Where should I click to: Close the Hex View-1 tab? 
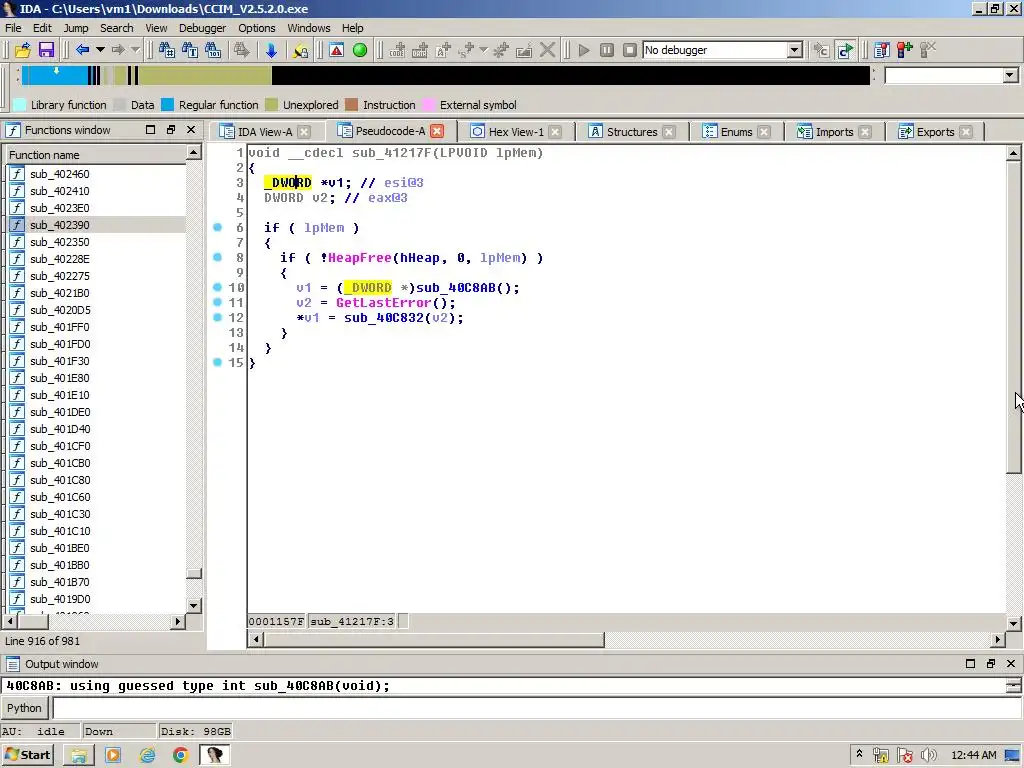[555, 132]
